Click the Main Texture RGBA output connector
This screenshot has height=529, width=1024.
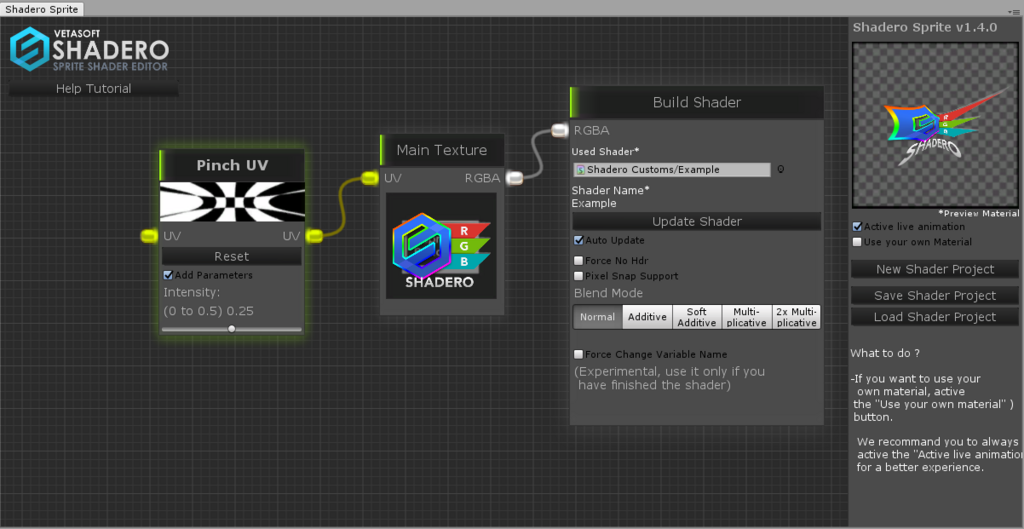[x=515, y=178]
